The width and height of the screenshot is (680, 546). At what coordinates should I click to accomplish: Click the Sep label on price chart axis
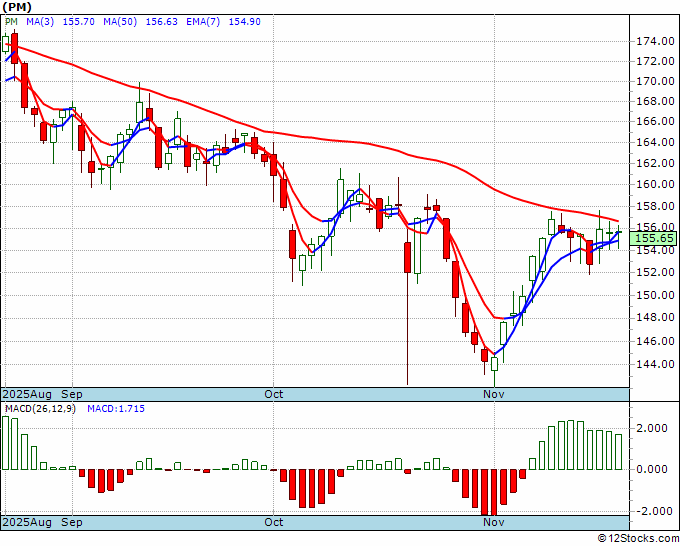click(x=72, y=395)
